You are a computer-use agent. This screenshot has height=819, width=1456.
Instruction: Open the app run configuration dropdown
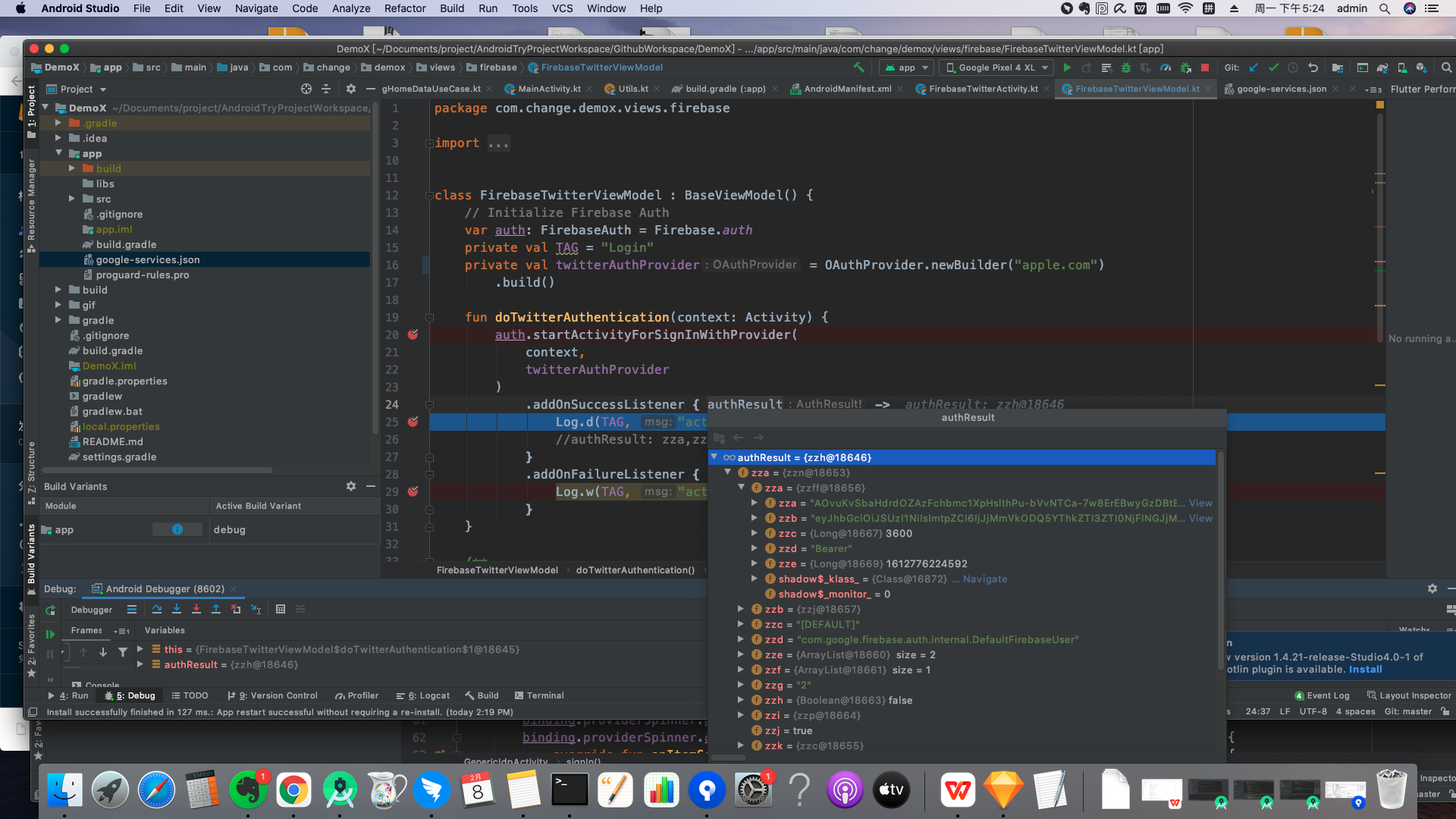[906, 67]
